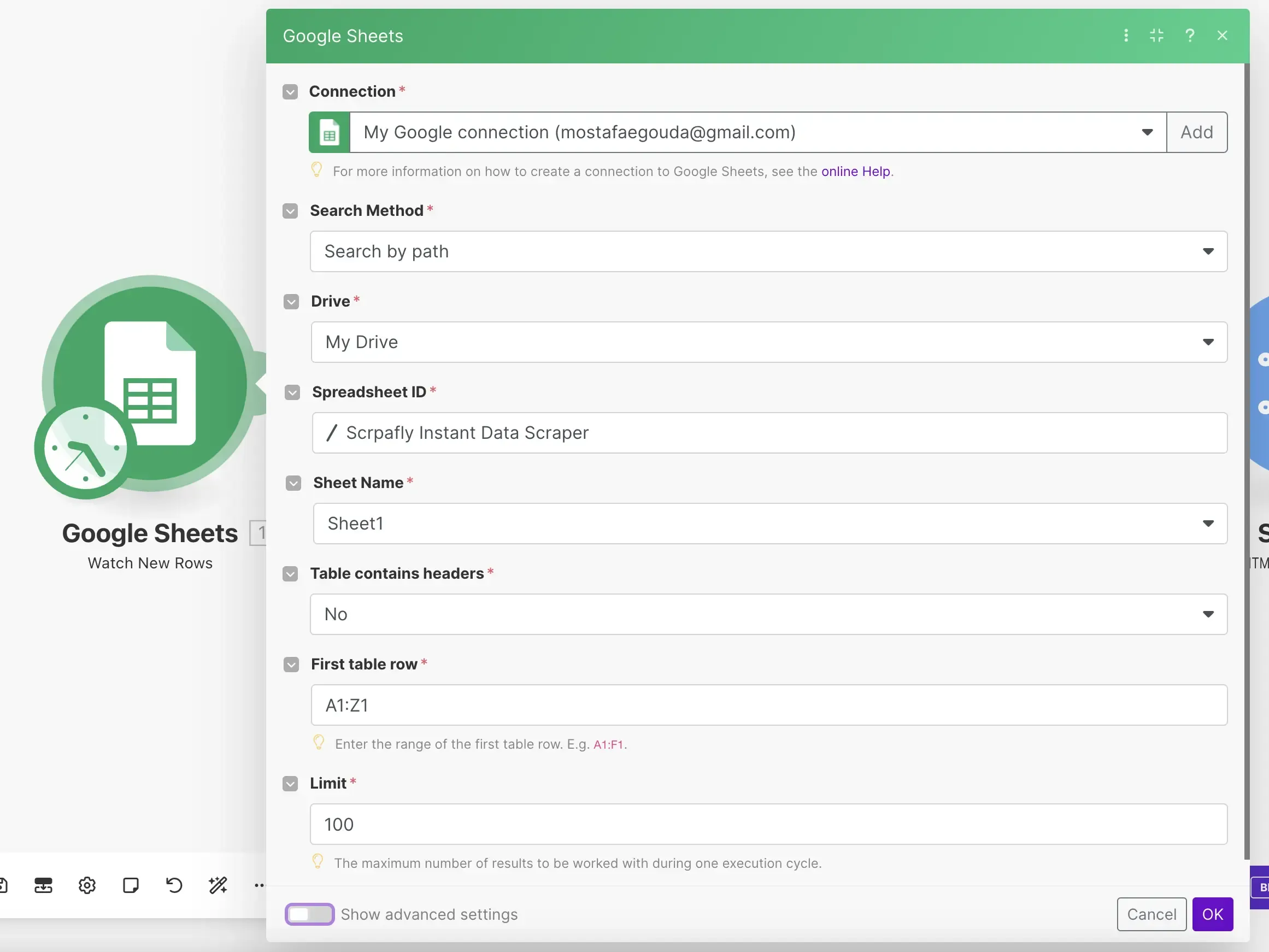Toggle the Spreadsheet ID map checkbox
1269x952 pixels.
(292, 392)
